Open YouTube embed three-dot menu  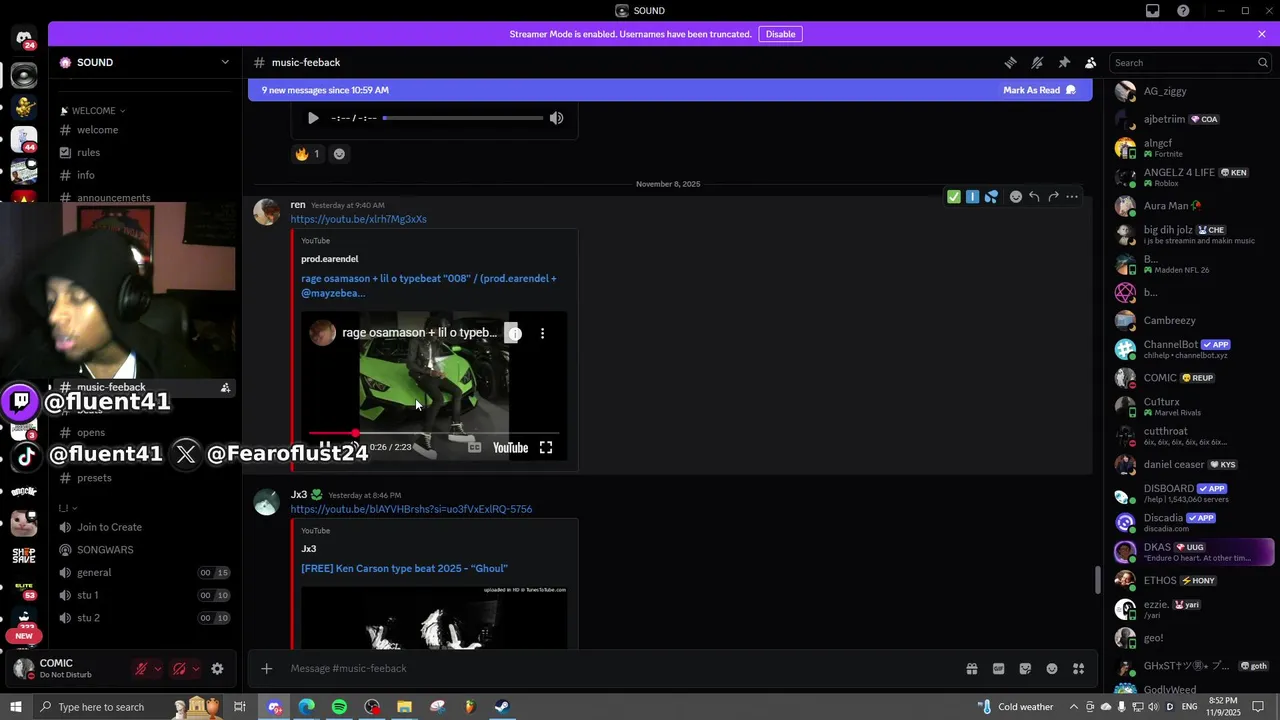point(543,333)
